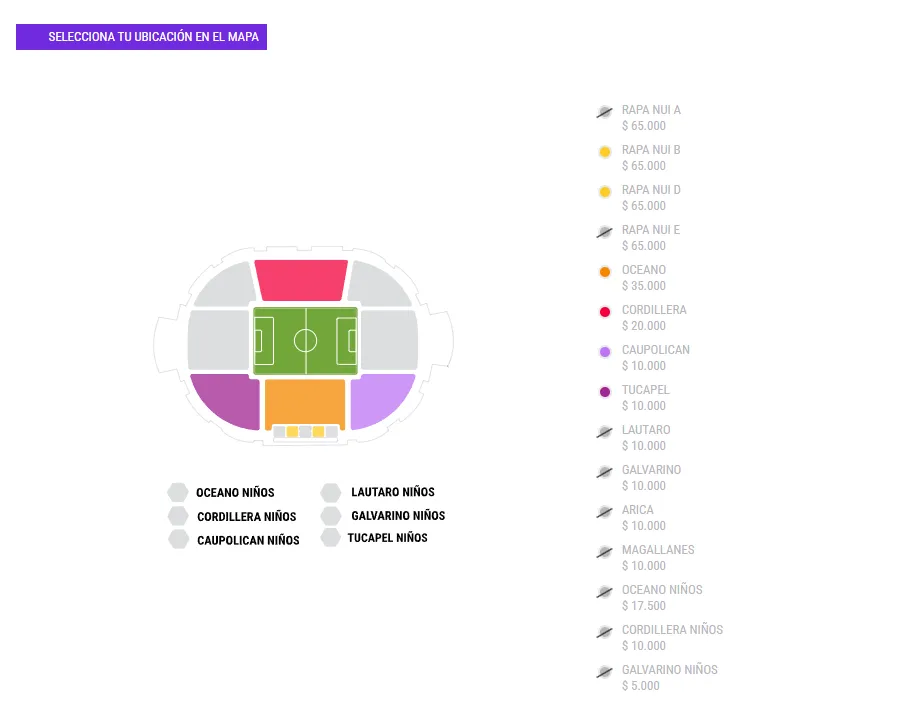Click the Galvarino Niños hexagon at list bottom
The width and height of the screenshot is (920, 711).
604,671
